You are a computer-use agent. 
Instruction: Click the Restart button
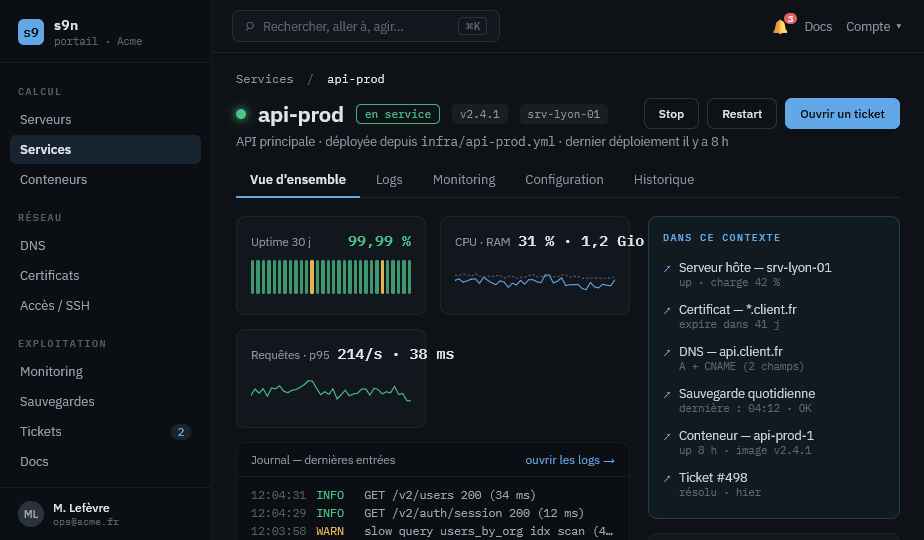(x=742, y=114)
